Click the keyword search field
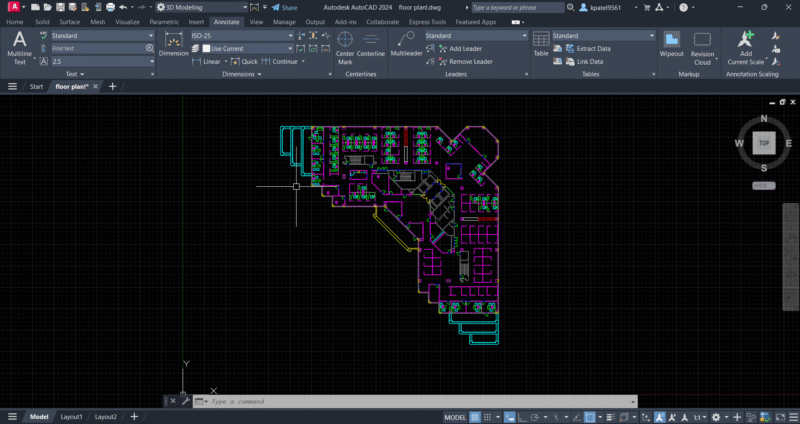 coord(517,8)
